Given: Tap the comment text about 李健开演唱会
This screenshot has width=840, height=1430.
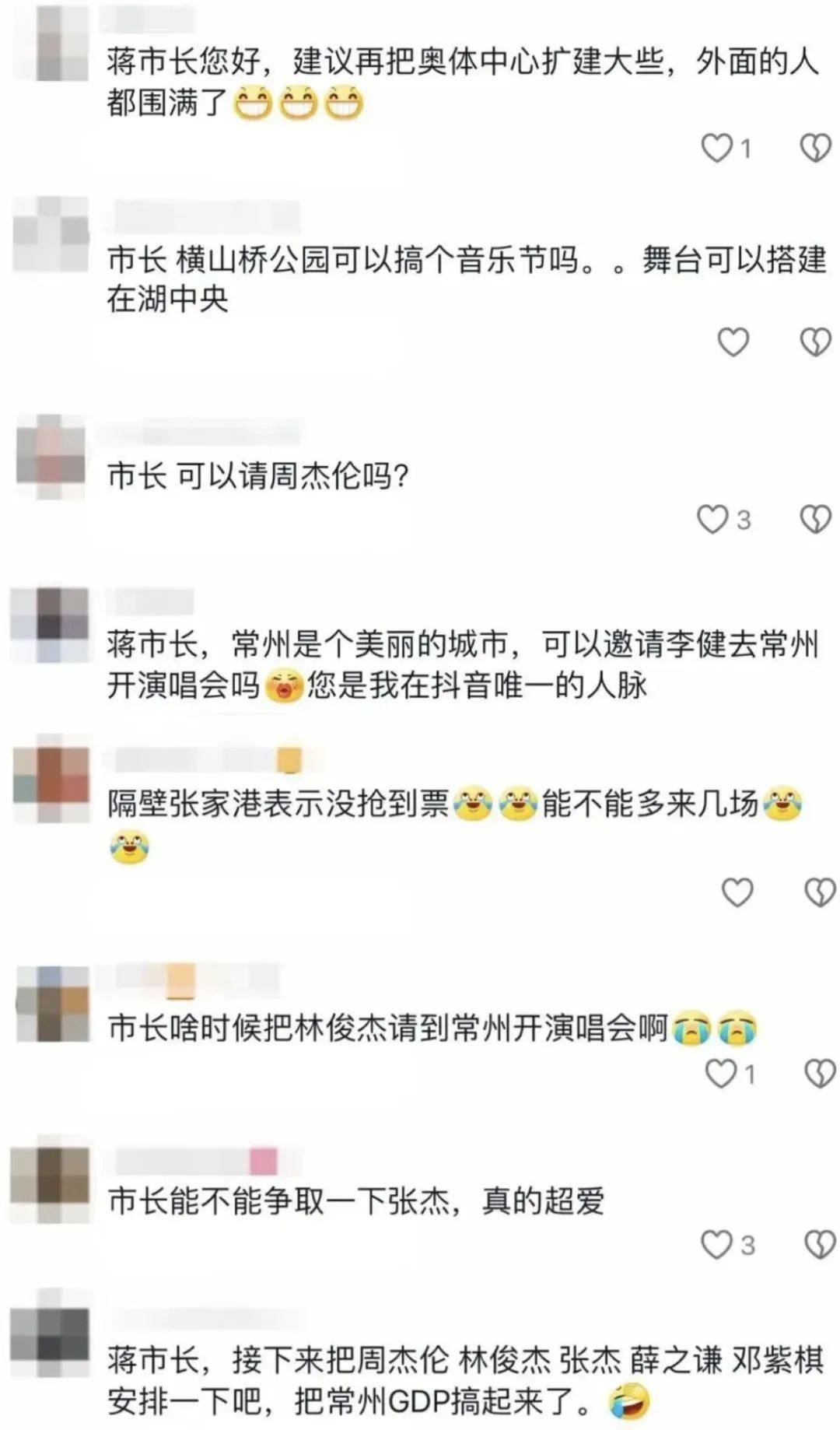Looking at the screenshot, I should coord(464,665).
